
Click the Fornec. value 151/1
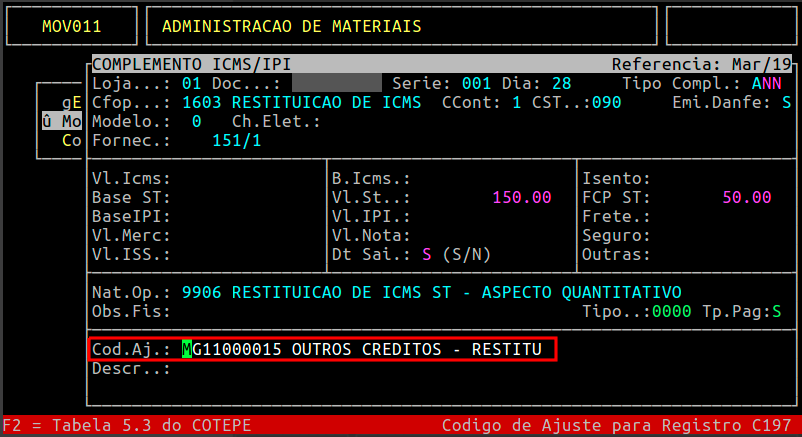[x=236, y=141]
